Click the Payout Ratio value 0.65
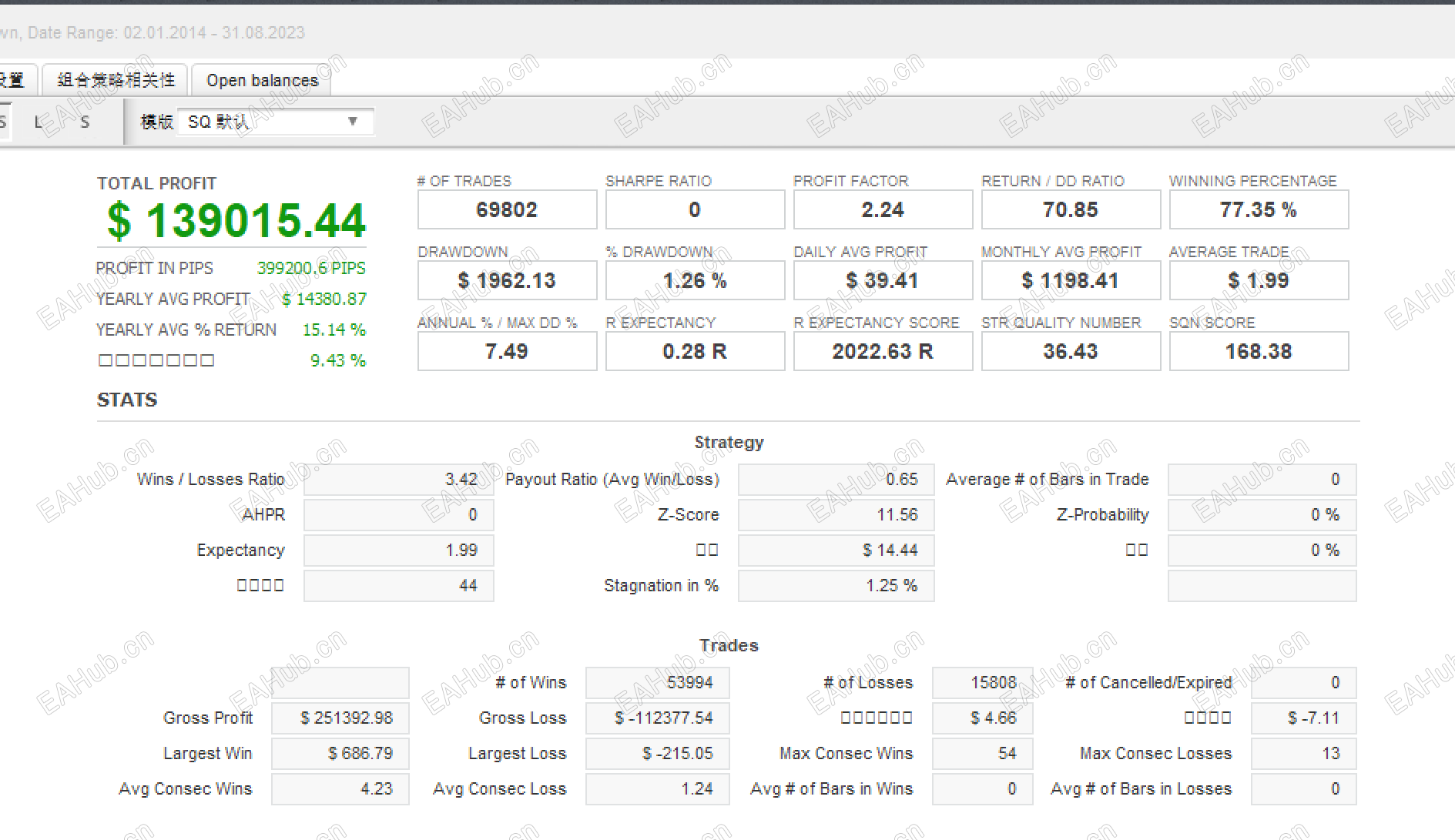Viewport: 1455px width, 840px height. 836,479
